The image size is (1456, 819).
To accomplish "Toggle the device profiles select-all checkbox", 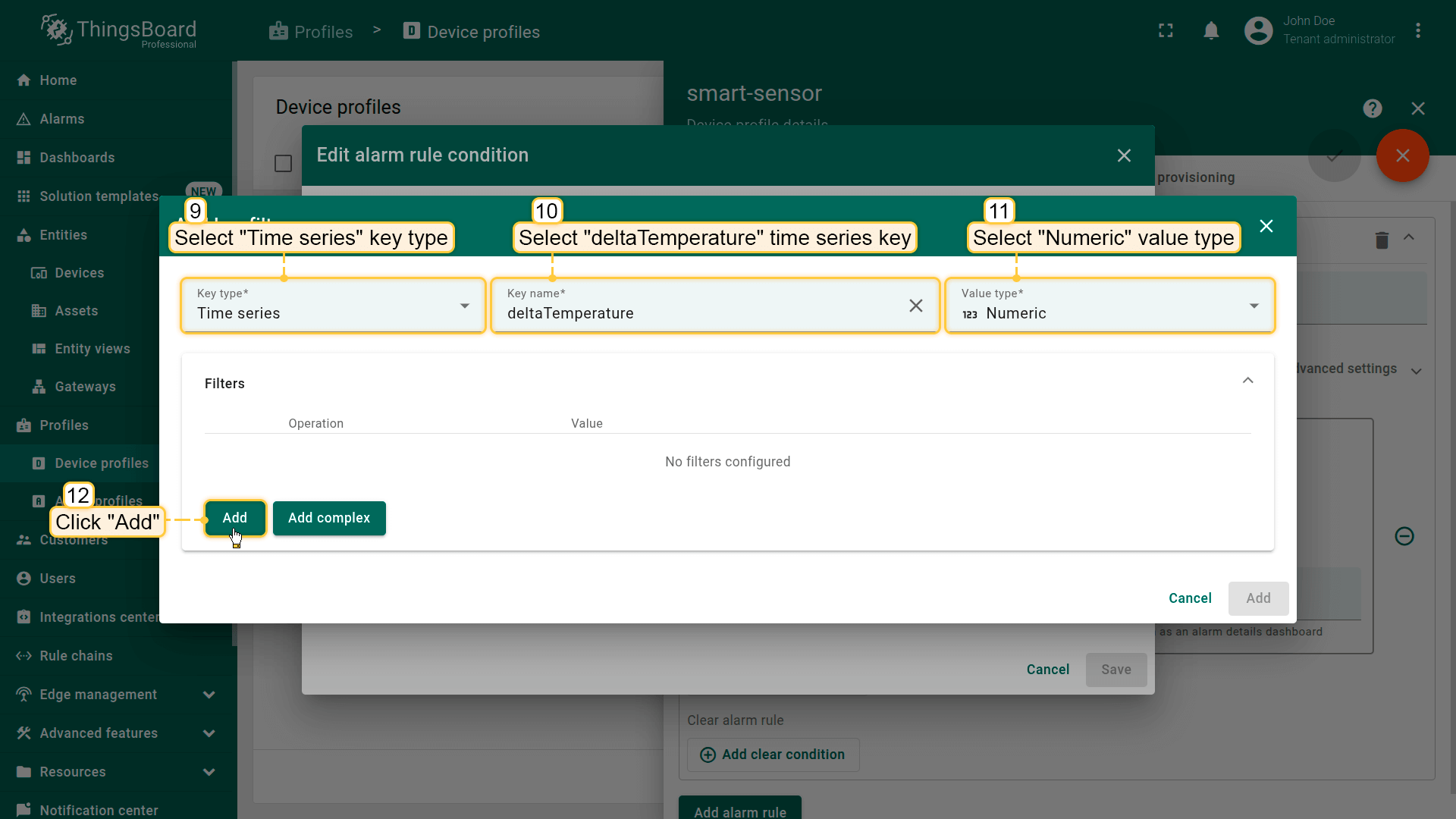I will pos(283,164).
